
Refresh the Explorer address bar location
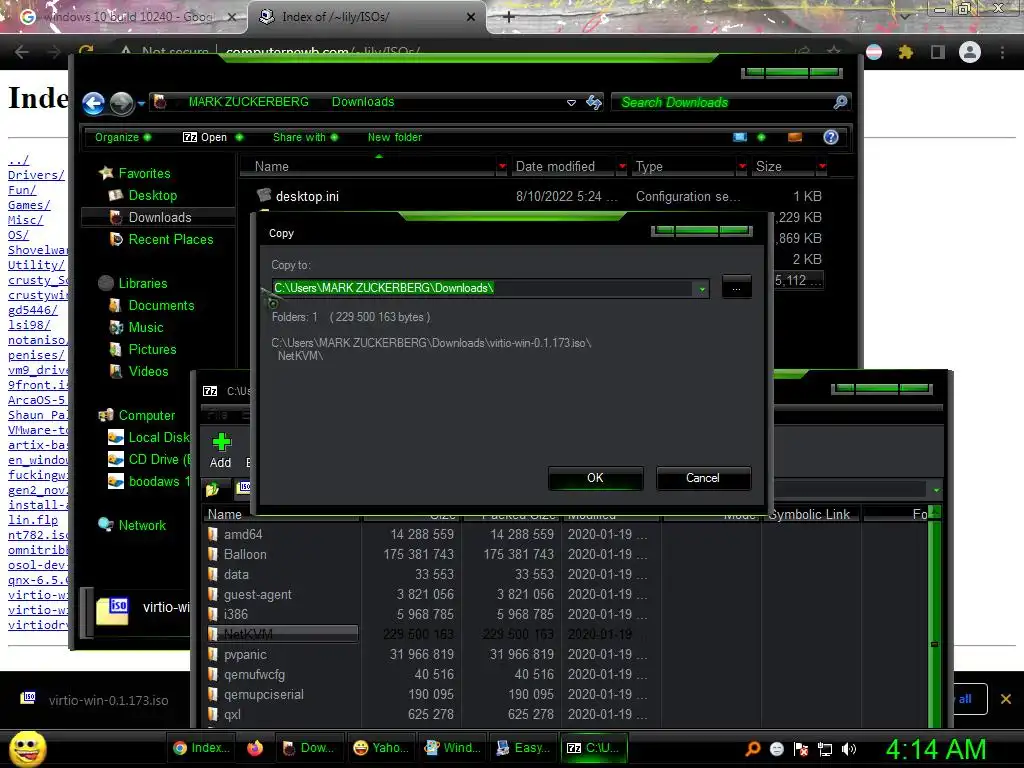point(594,102)
